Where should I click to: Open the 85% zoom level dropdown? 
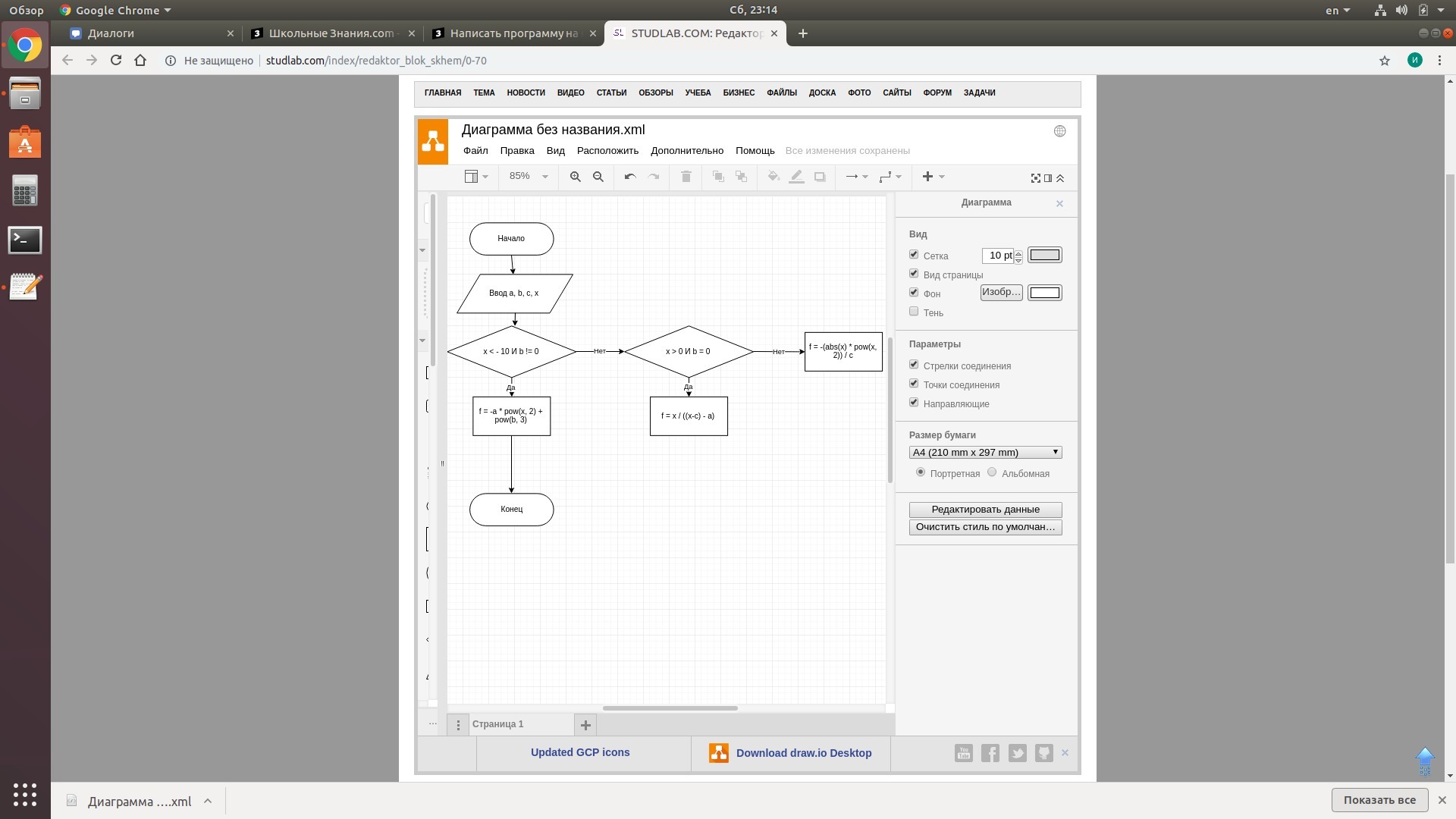pyautogui.click(x=528, y=177)
